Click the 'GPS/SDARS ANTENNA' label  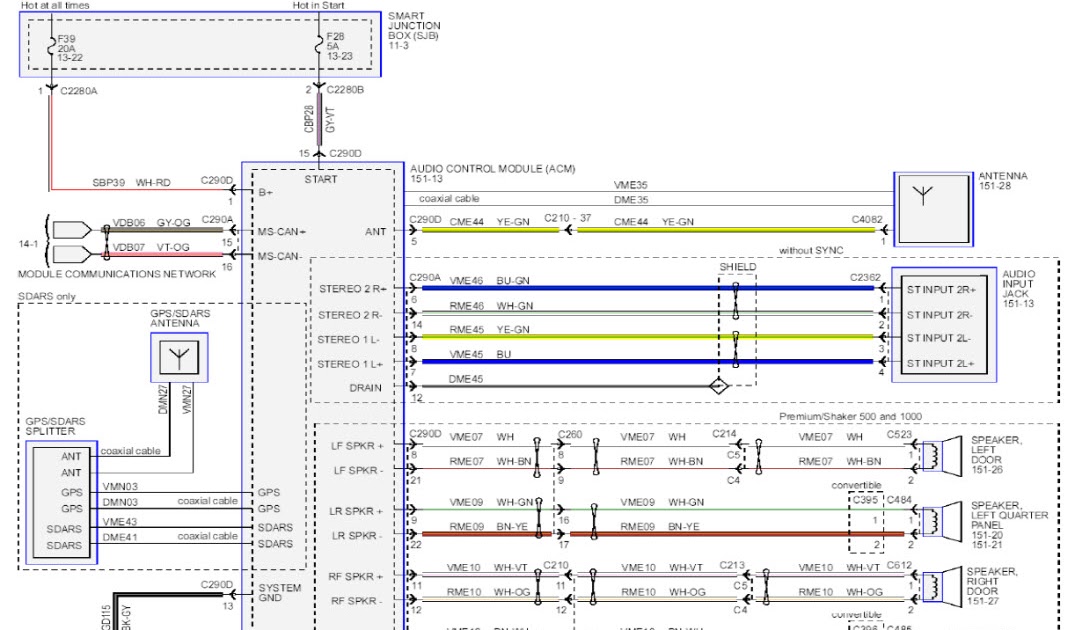tap(180, 318)
